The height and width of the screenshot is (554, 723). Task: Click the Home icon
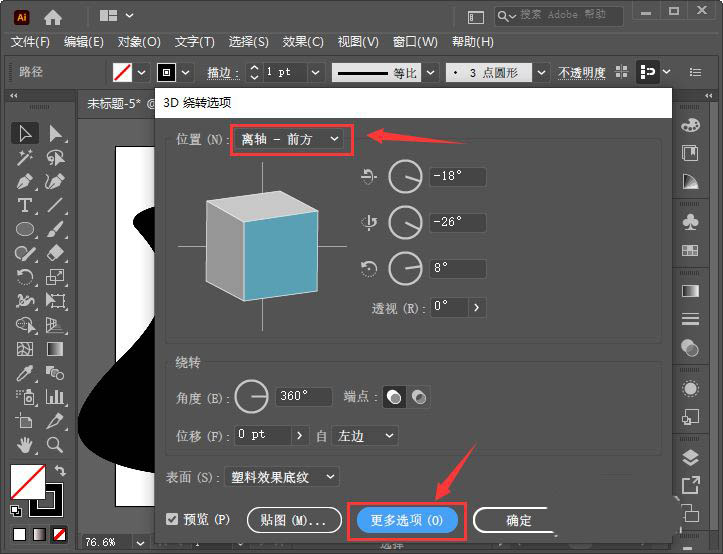(53, 18)
